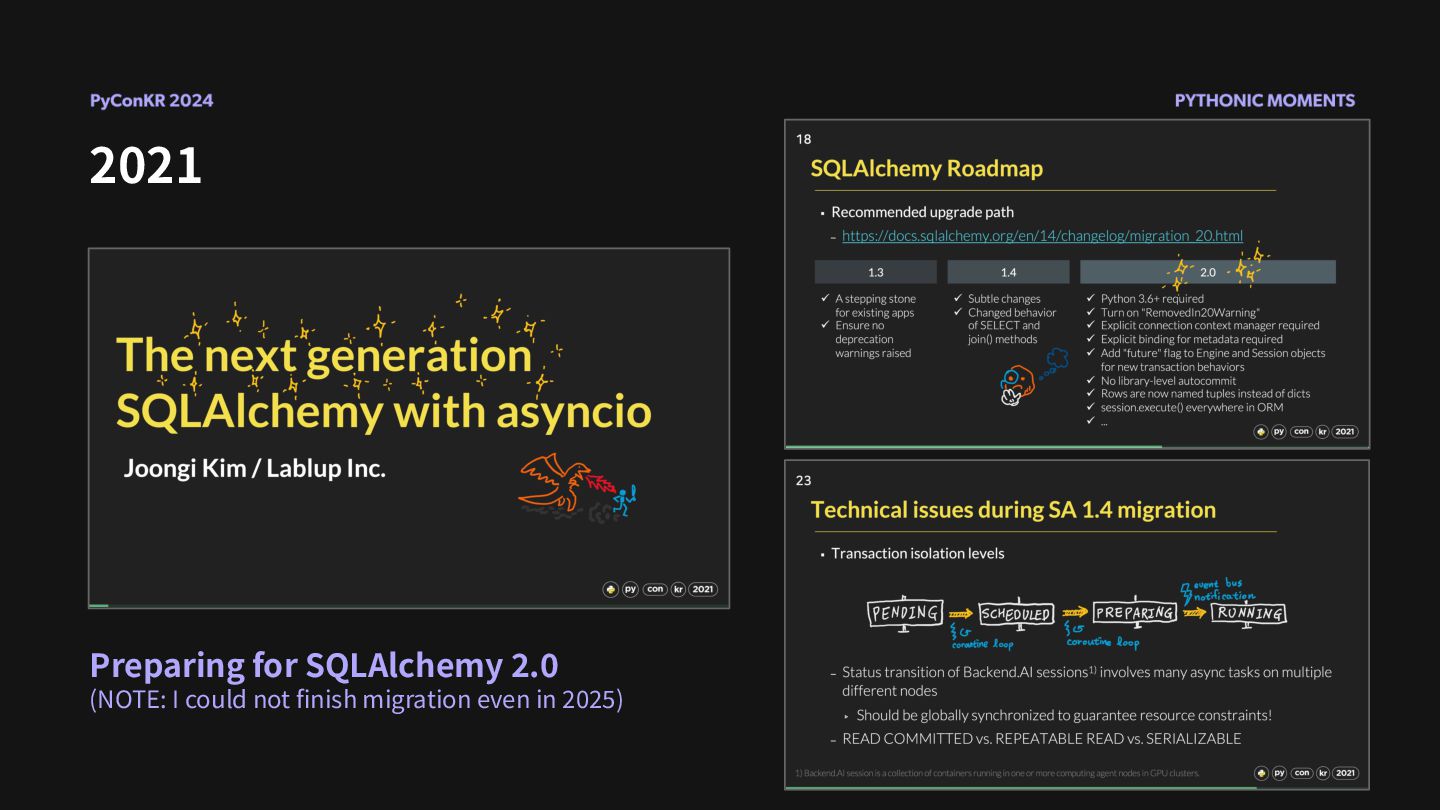Click the green progress bar under slide 18
The width and height of the screenshot is (1440, 810).
[x=973, y=446]
